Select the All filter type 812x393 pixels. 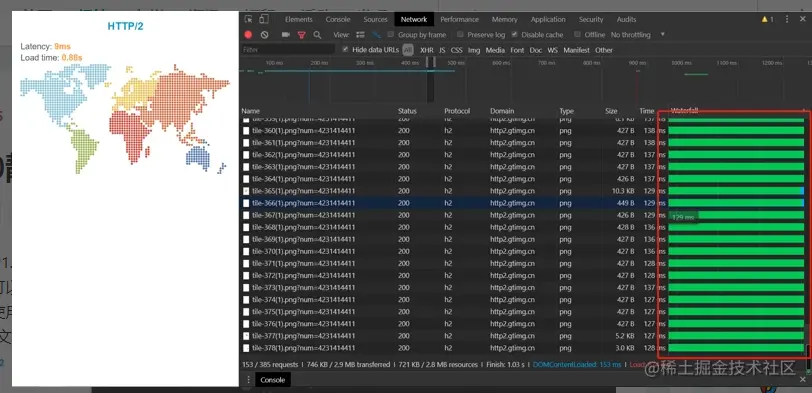point(408,50)
